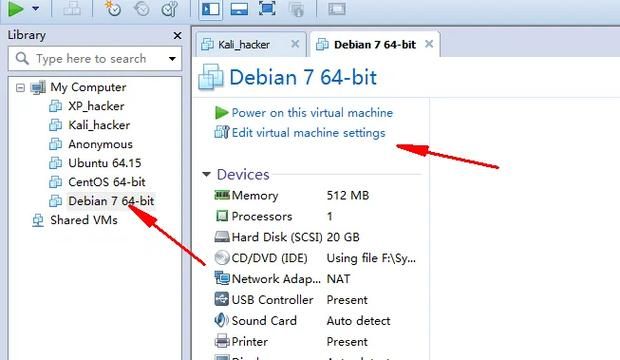620x360 pixels.
Task: Open the power options dropdown arrow
Action: tap(36, 8)
